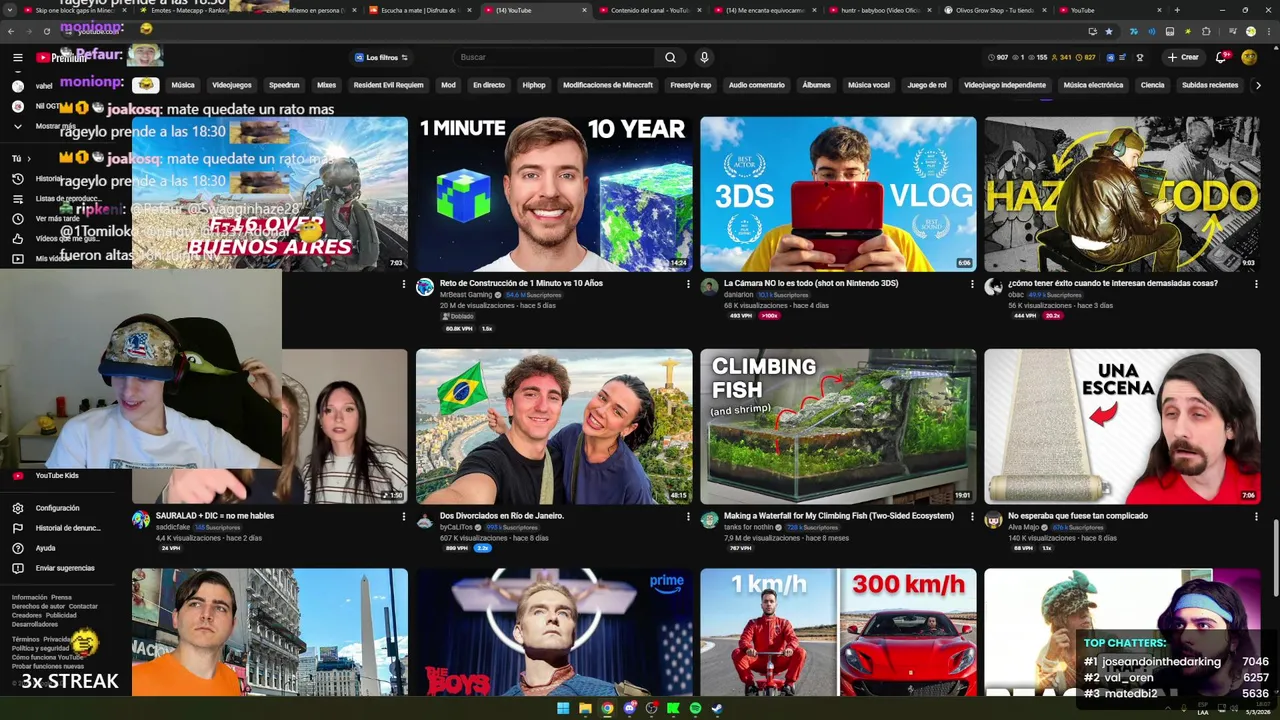1280x720 pixels.
Task: Open a new Chrome tab with plus
Action: tap(1176, 10)
